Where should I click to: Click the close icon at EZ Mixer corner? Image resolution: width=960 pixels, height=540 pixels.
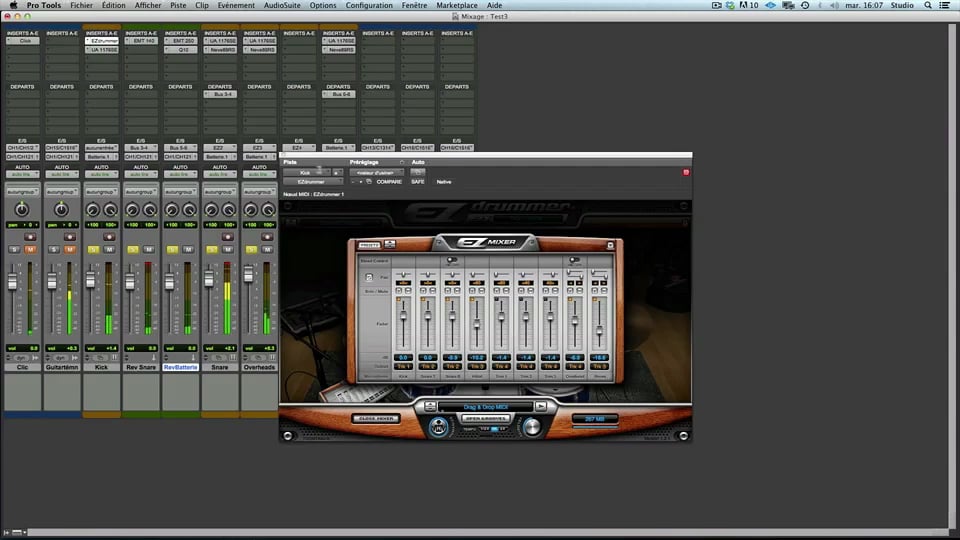click(x=610, y=245)
